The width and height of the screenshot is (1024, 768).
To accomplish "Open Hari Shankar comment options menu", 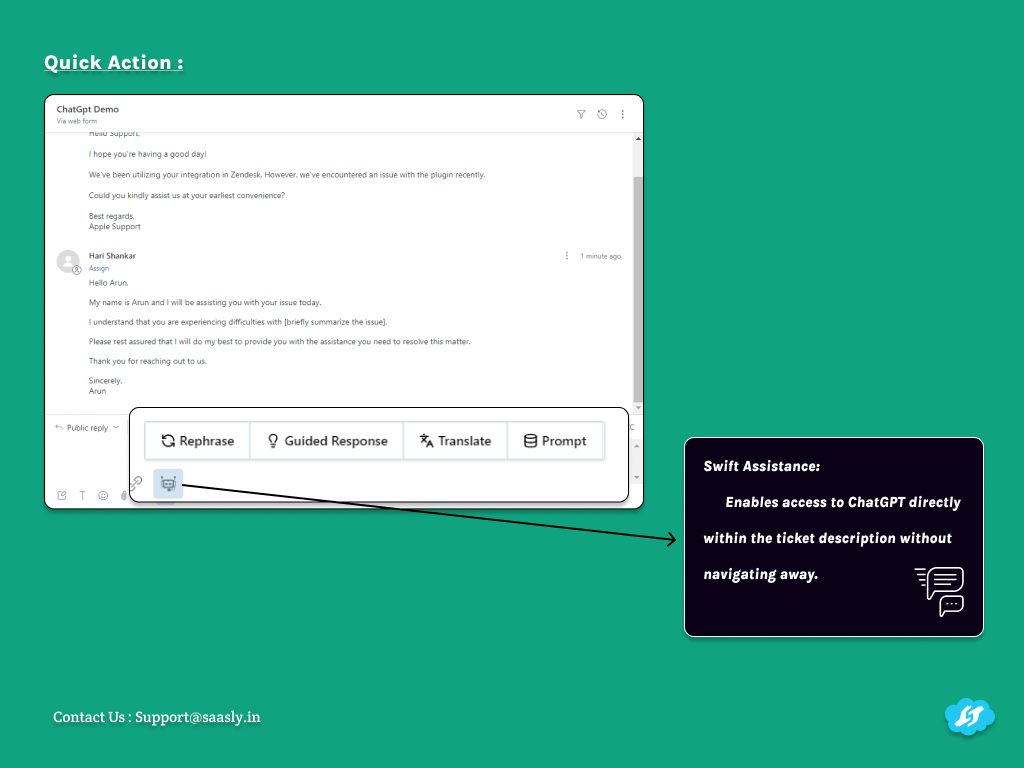I will point(567,256).
